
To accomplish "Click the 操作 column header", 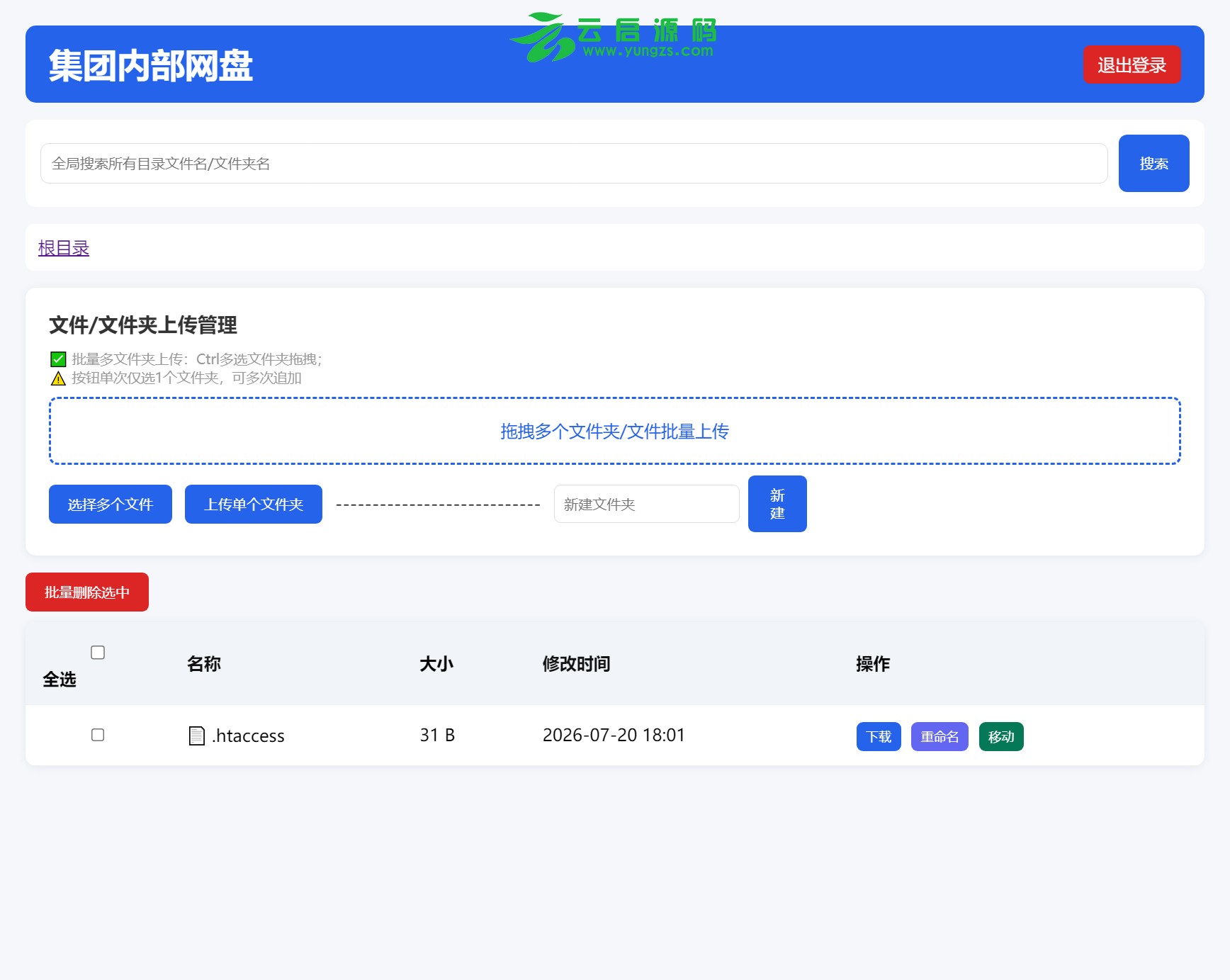I will pyautogui.click(x=873, y=664).
